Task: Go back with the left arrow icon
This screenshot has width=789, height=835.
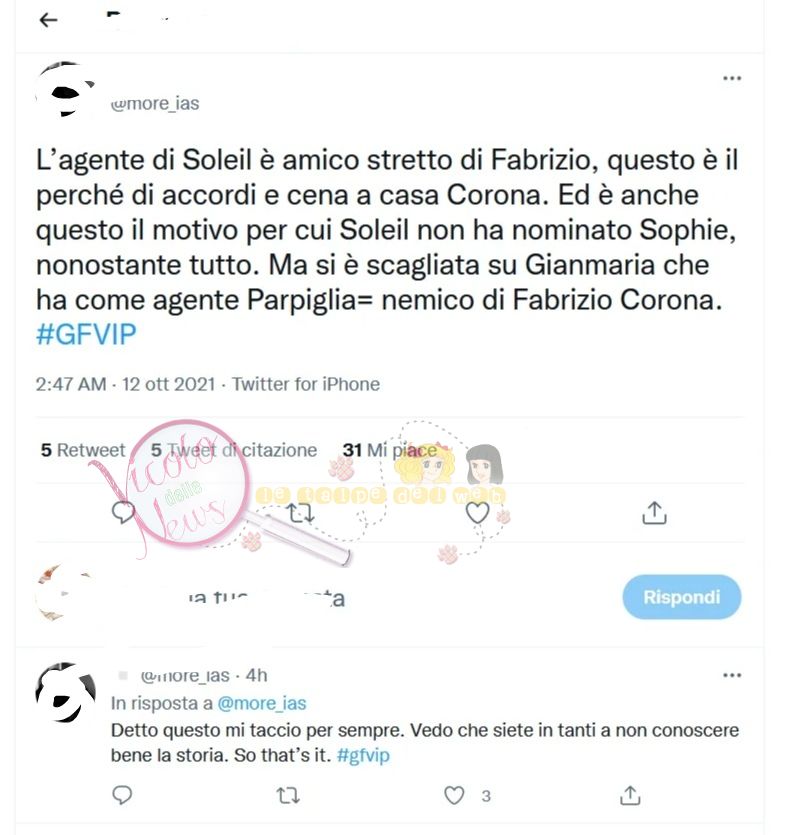Action: (48, 20)
